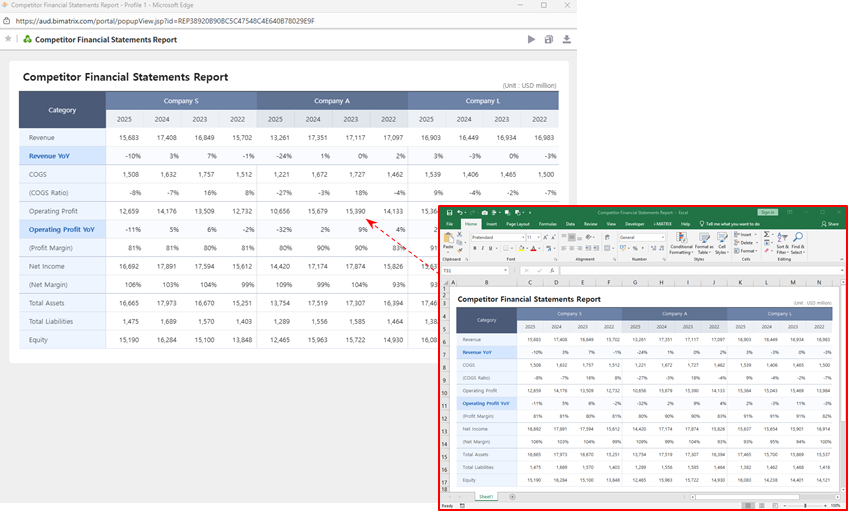Toggle Italic formatting in Excel Font group
The image size is (848, 511).
tap(482, 248)
